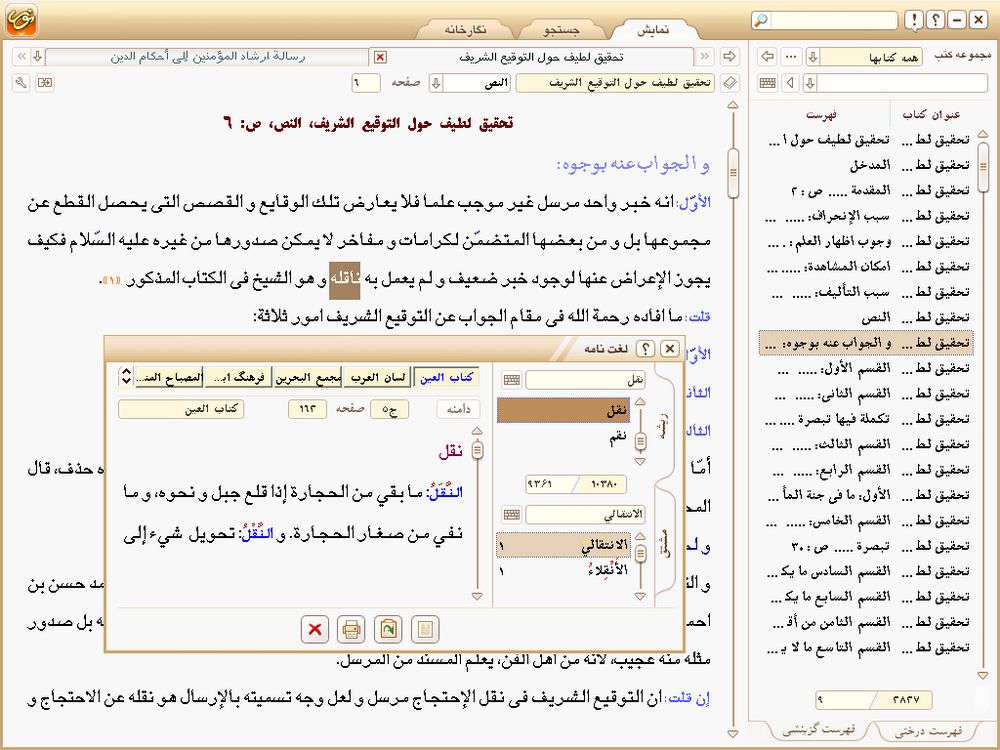The image size is (1000, 750).
Task: Switch to the جستجو tab
Action: (x=561, y=30)
